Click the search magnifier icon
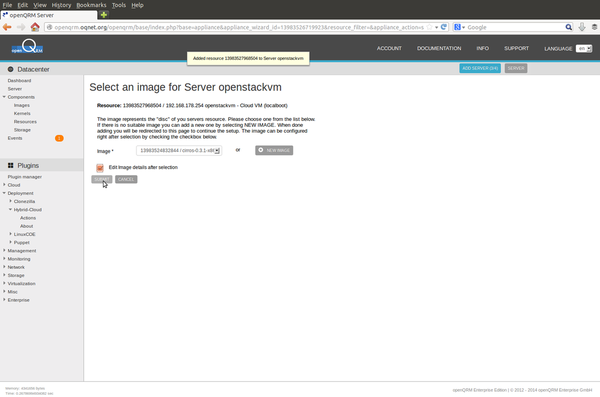 pyautogui.click(x=569, y=27)
